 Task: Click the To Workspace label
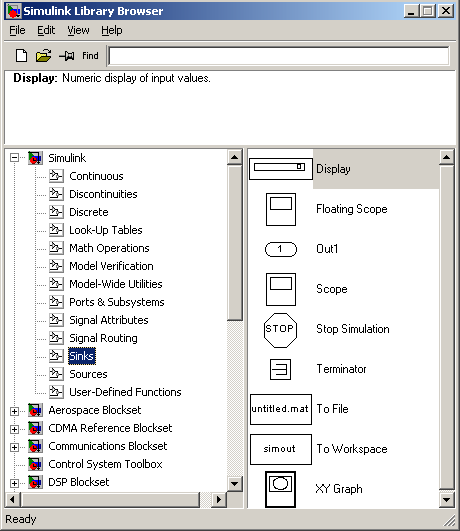coord(352,449)
